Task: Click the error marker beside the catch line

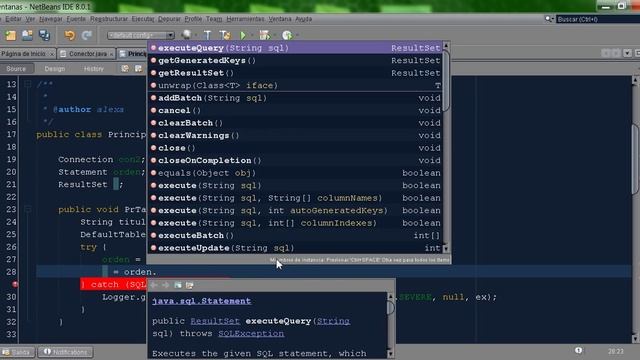Action: (x=15, y=284)
